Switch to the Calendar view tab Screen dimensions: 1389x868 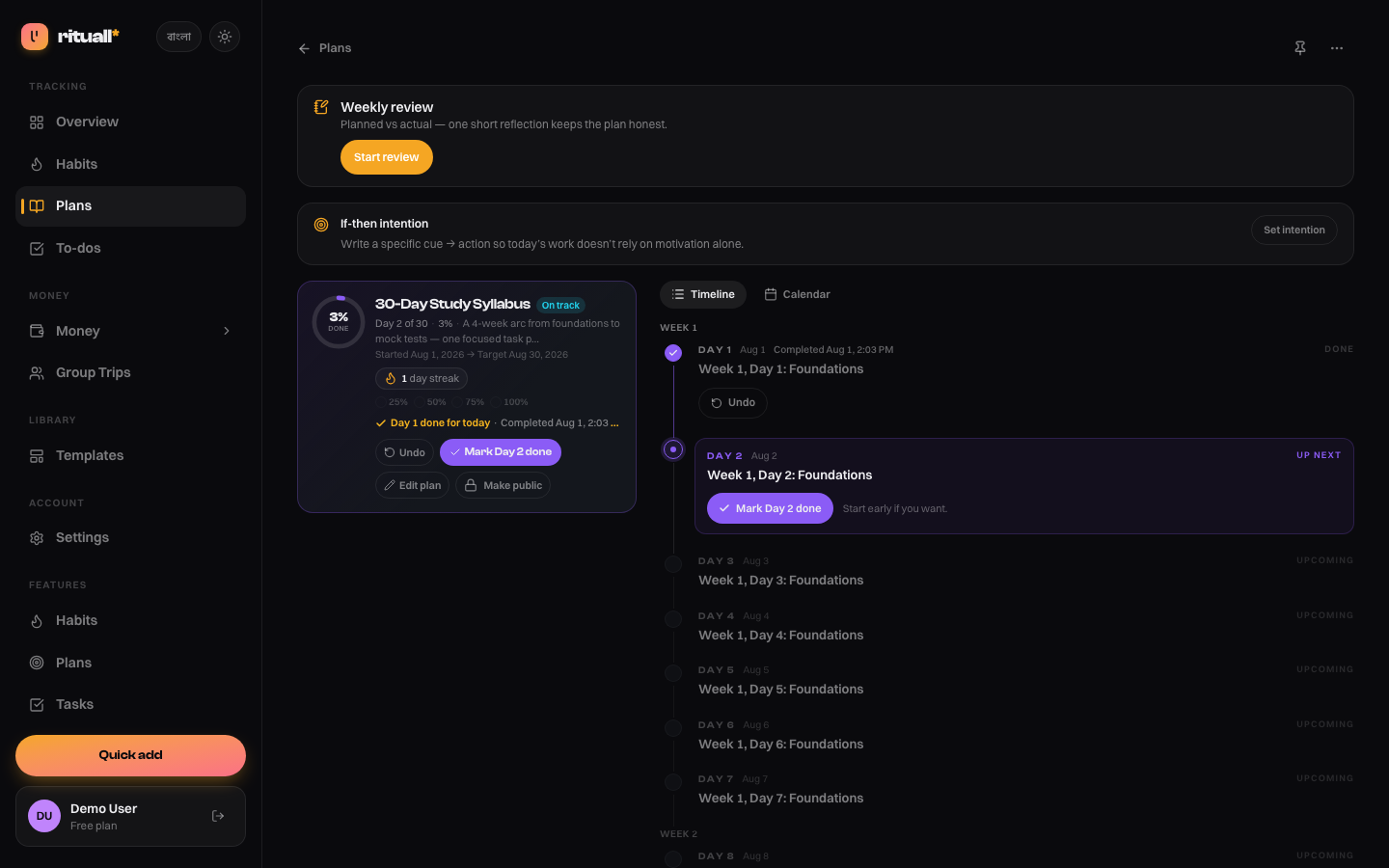[797, 294]
